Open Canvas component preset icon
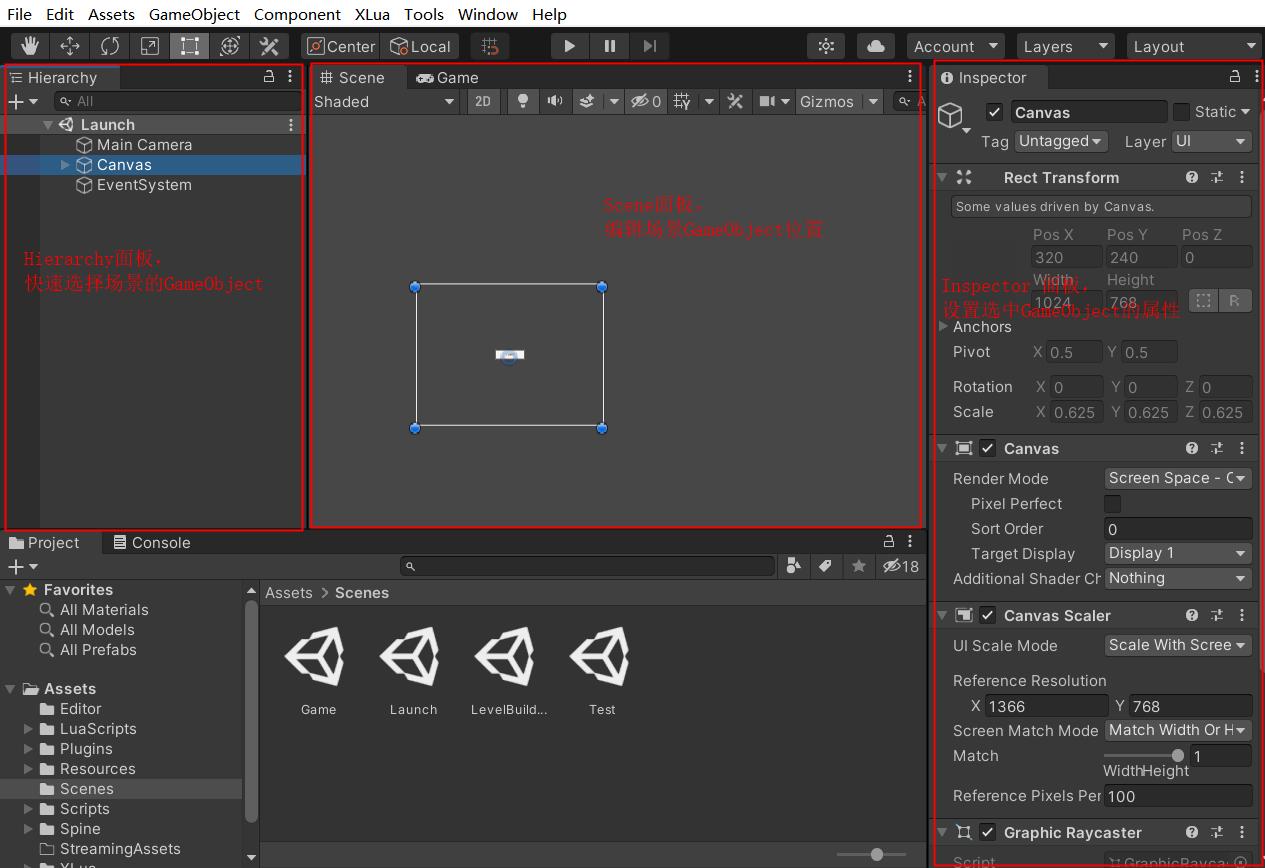 coord(1217,448)
